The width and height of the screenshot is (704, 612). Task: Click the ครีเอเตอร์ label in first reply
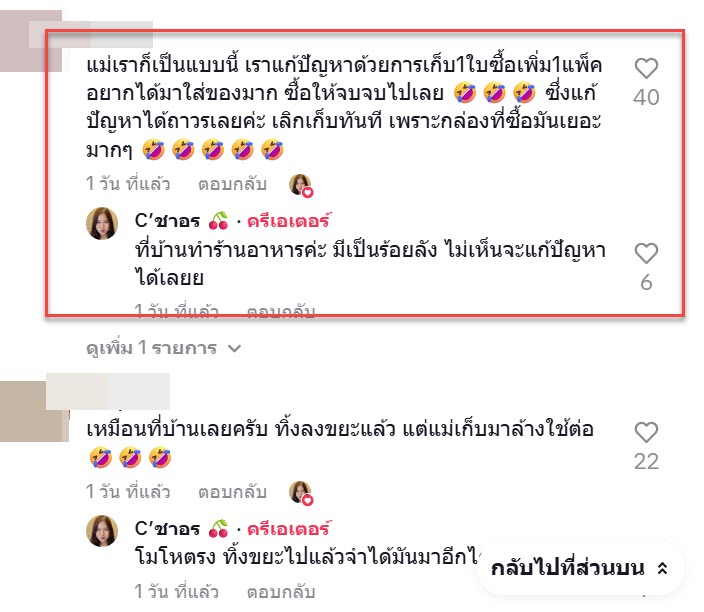(290, 221)
